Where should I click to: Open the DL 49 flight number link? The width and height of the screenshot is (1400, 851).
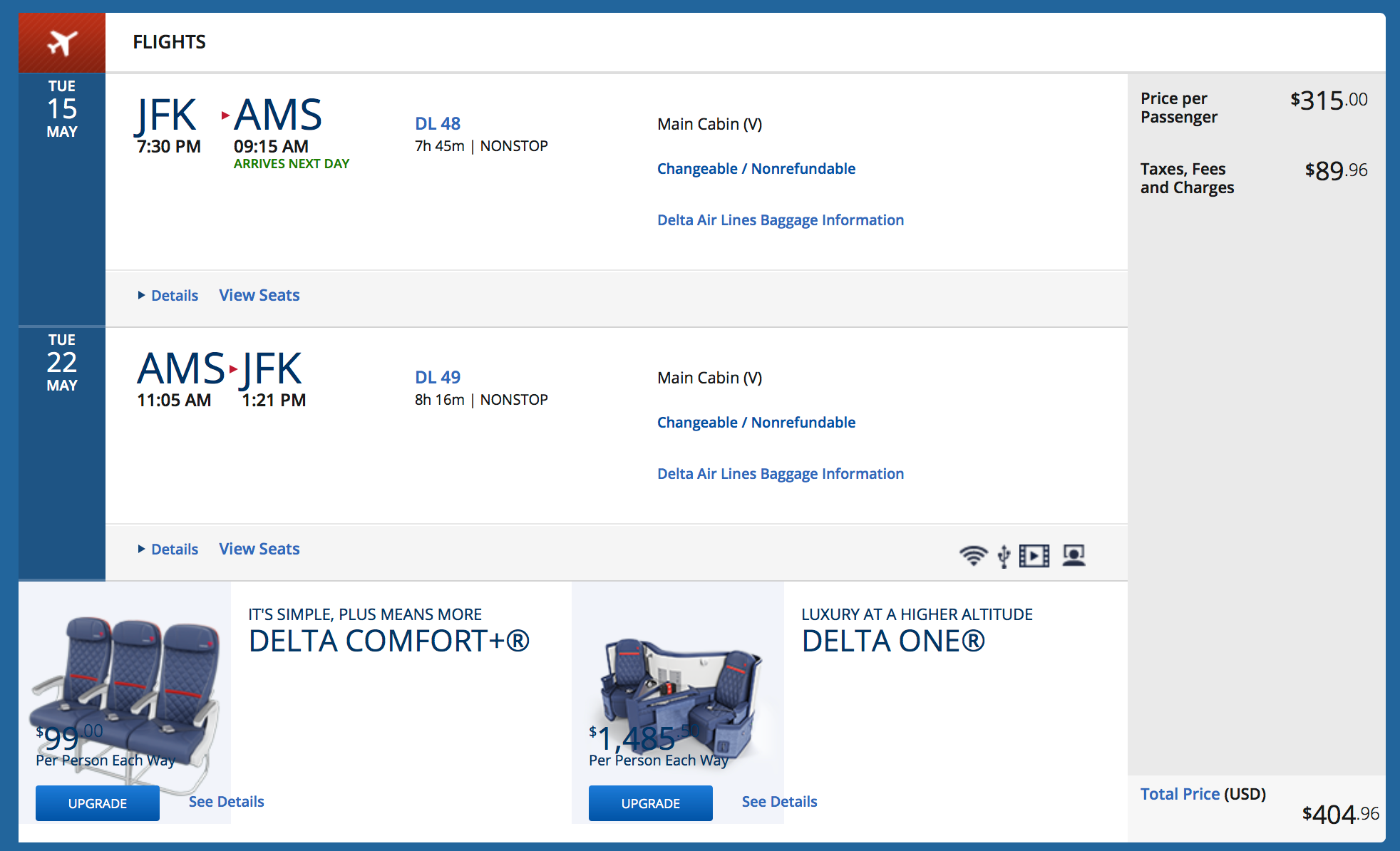438,378
